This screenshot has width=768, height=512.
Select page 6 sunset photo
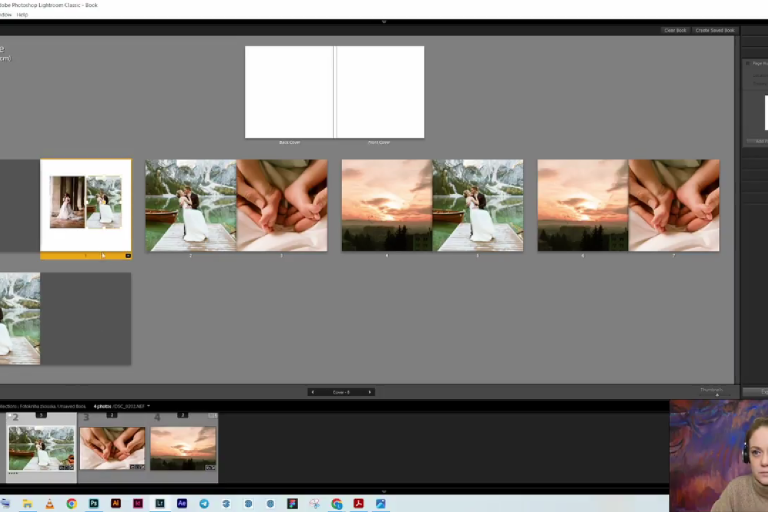point(583,205)
